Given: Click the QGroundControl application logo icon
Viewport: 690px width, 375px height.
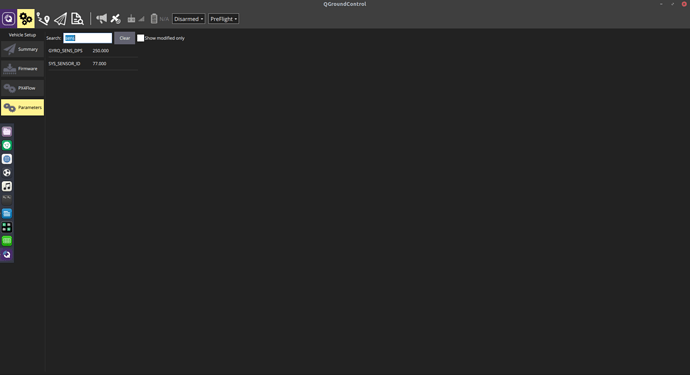Looking at the screenshot, I should coord(8,19).
